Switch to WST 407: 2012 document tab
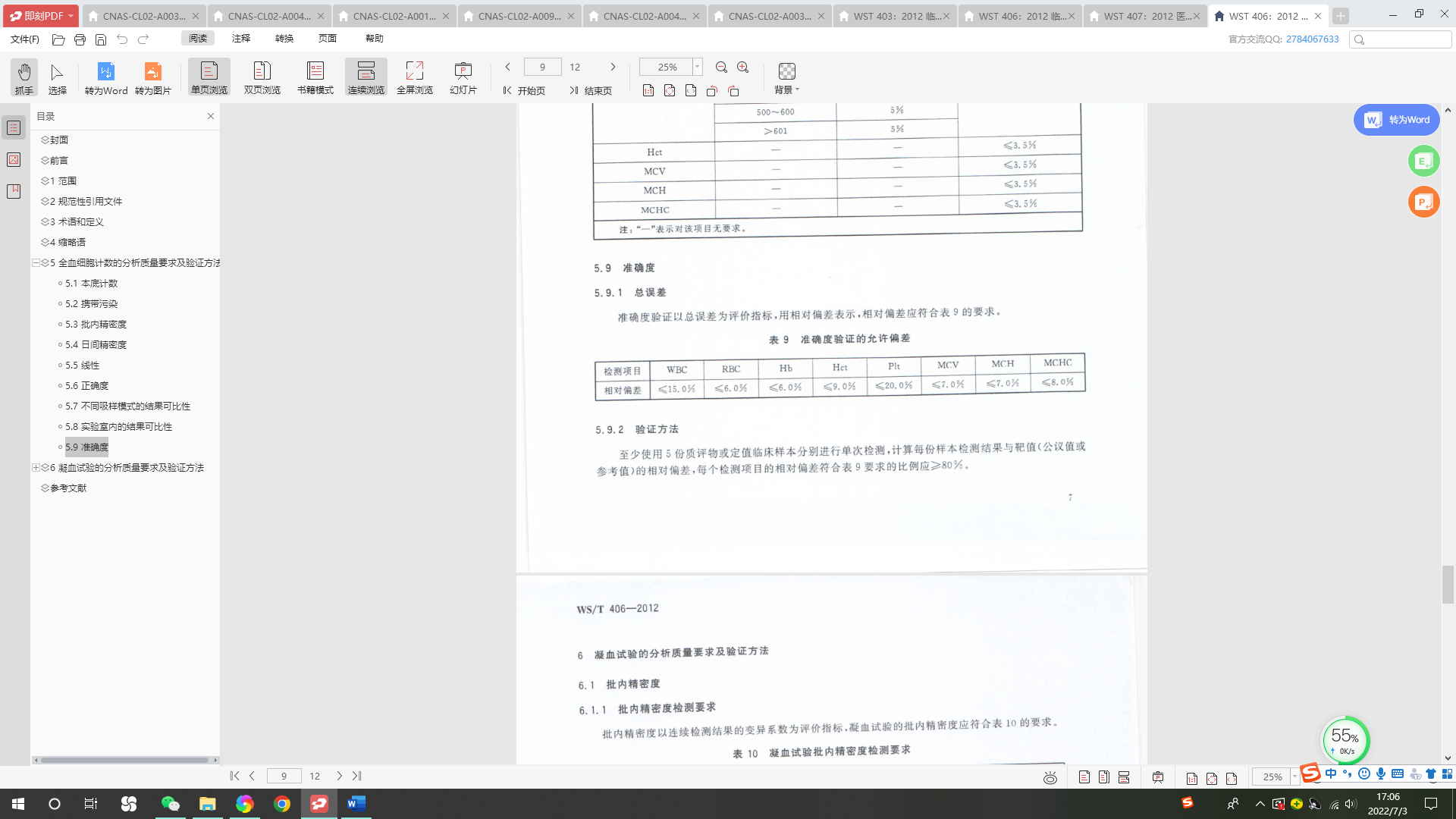This screenshot has width=1456, height=819. click(x=1144, y=16)
